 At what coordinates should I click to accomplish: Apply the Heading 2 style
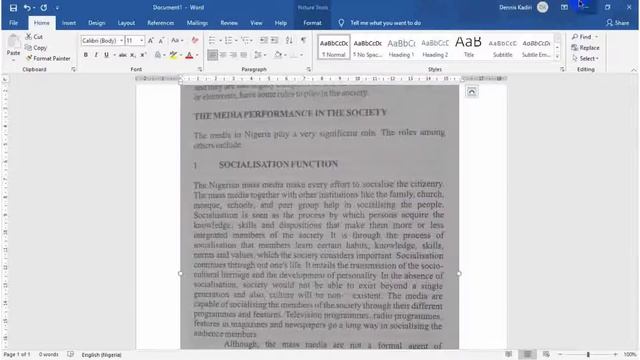pos(435,47)
